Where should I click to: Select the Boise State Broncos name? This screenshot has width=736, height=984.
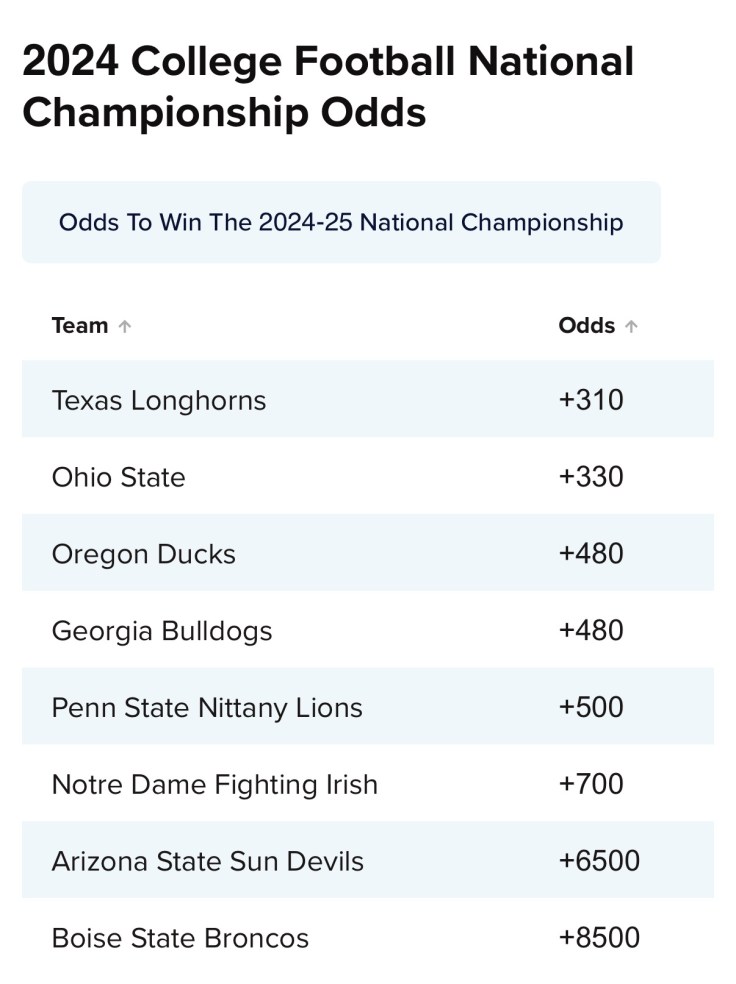[x=180, y=938]
